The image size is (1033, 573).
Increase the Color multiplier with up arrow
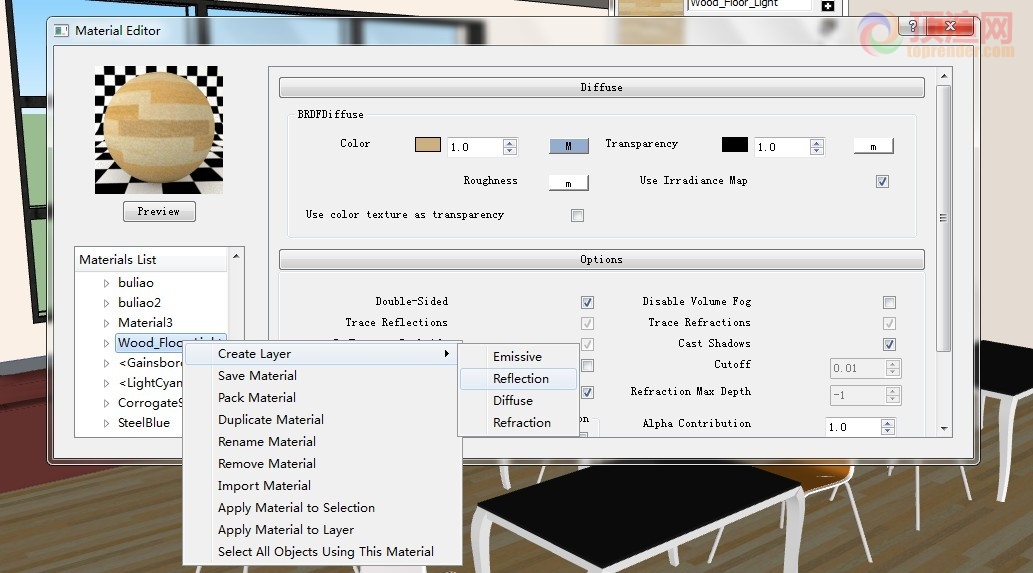click(510, 142)
